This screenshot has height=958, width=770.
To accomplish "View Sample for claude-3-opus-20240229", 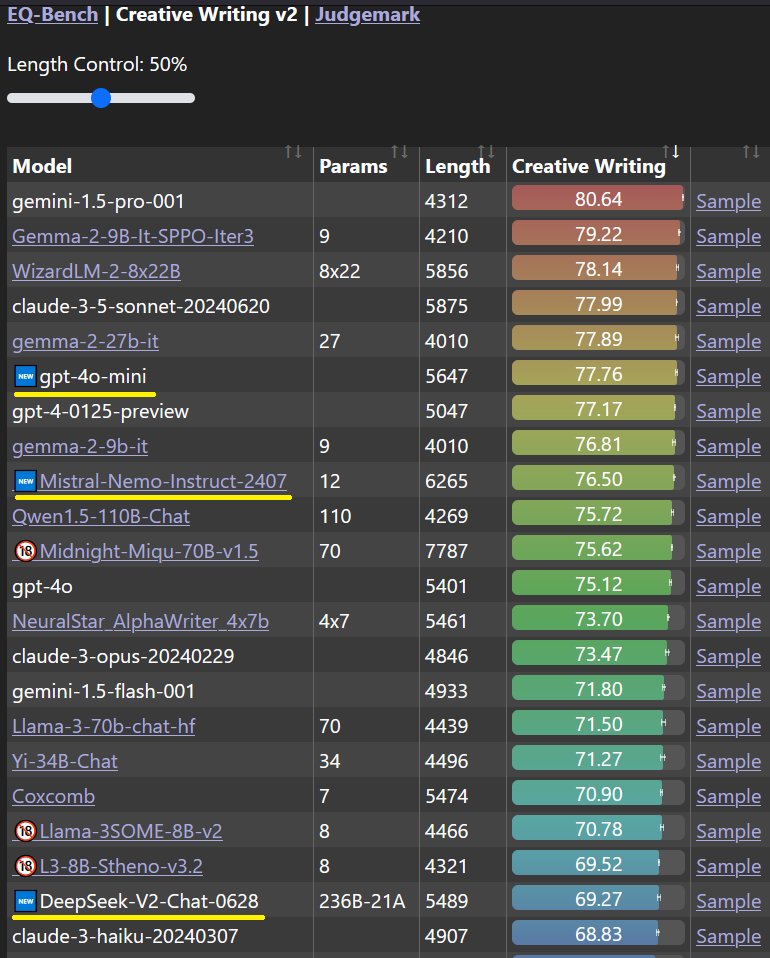I will 728,656.
